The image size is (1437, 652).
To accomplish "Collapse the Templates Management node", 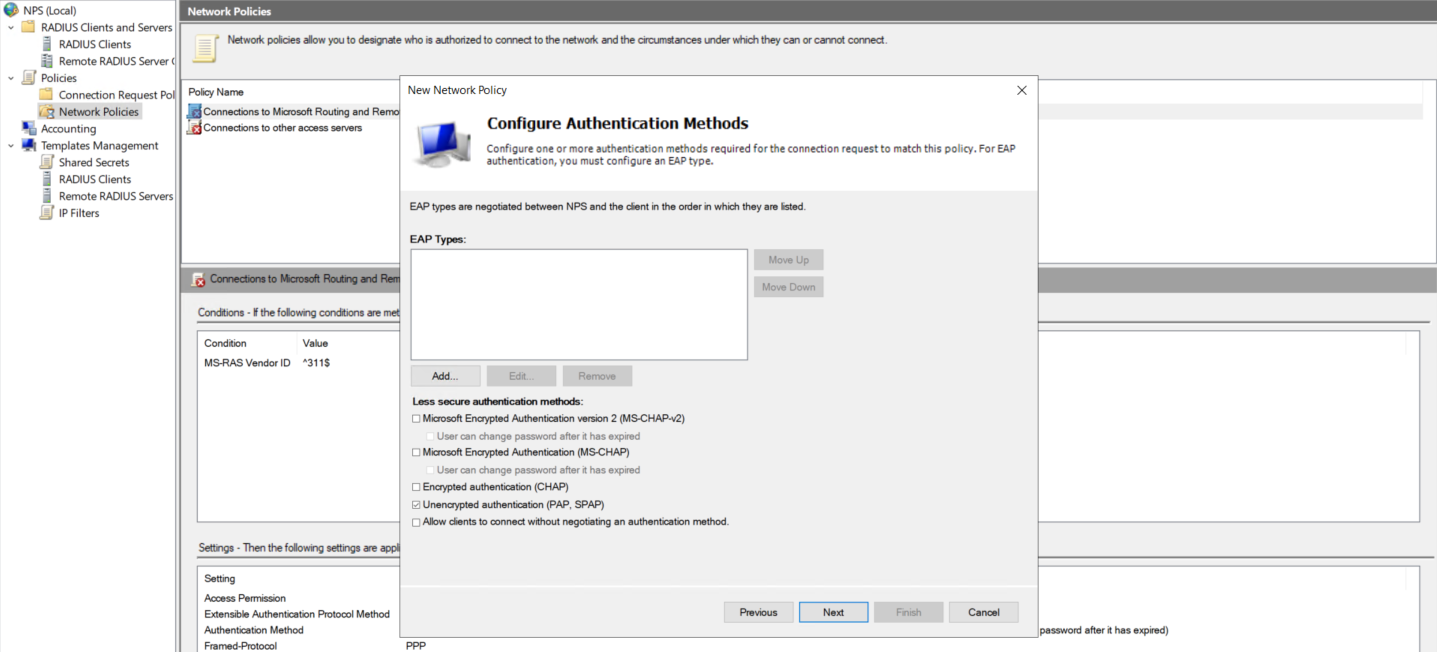I will (x=11, y=146).
